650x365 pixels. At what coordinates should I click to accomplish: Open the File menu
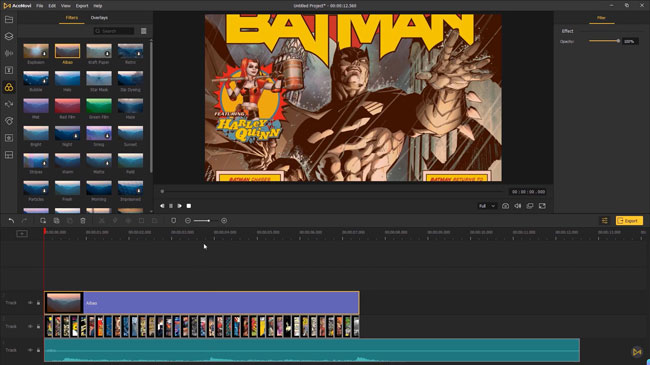(x=39, y=6)
